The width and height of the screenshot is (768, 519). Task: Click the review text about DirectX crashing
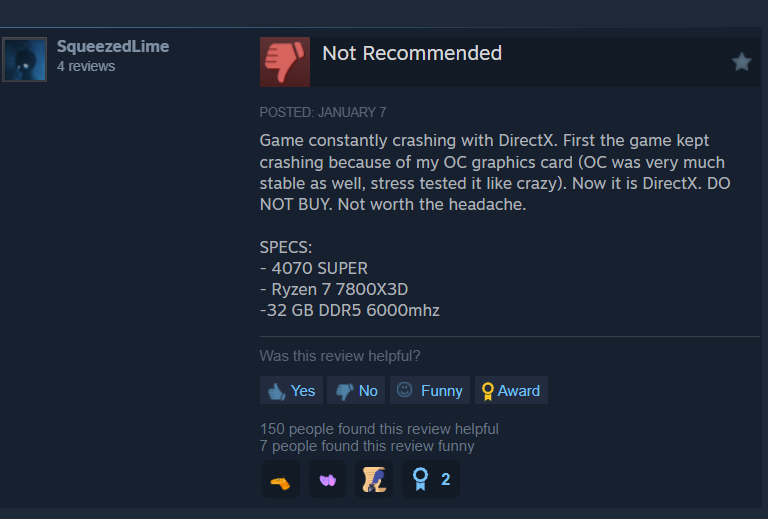[x=495, y=172]
